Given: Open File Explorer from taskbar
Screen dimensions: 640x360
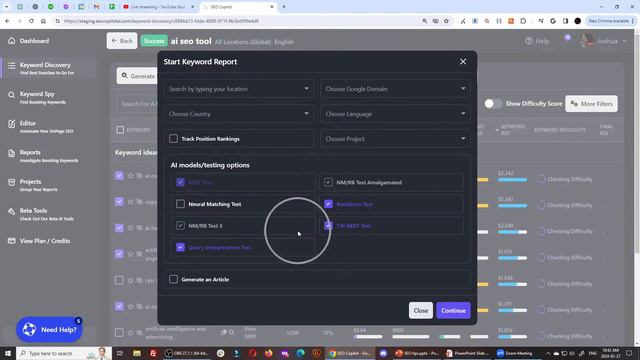Looking at the screenshot, I should click(136, 353).
